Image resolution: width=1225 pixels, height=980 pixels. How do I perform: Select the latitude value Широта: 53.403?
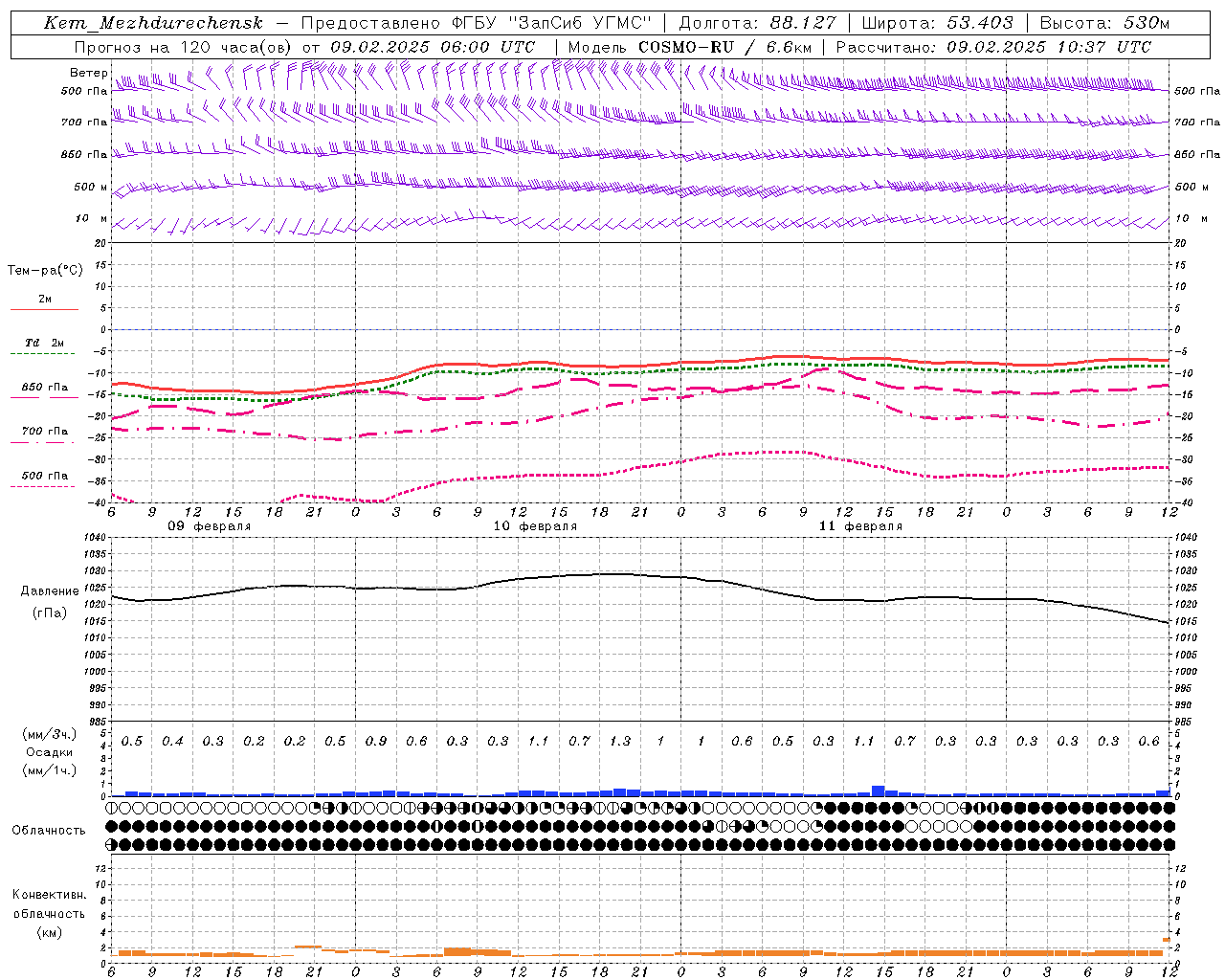937,23
